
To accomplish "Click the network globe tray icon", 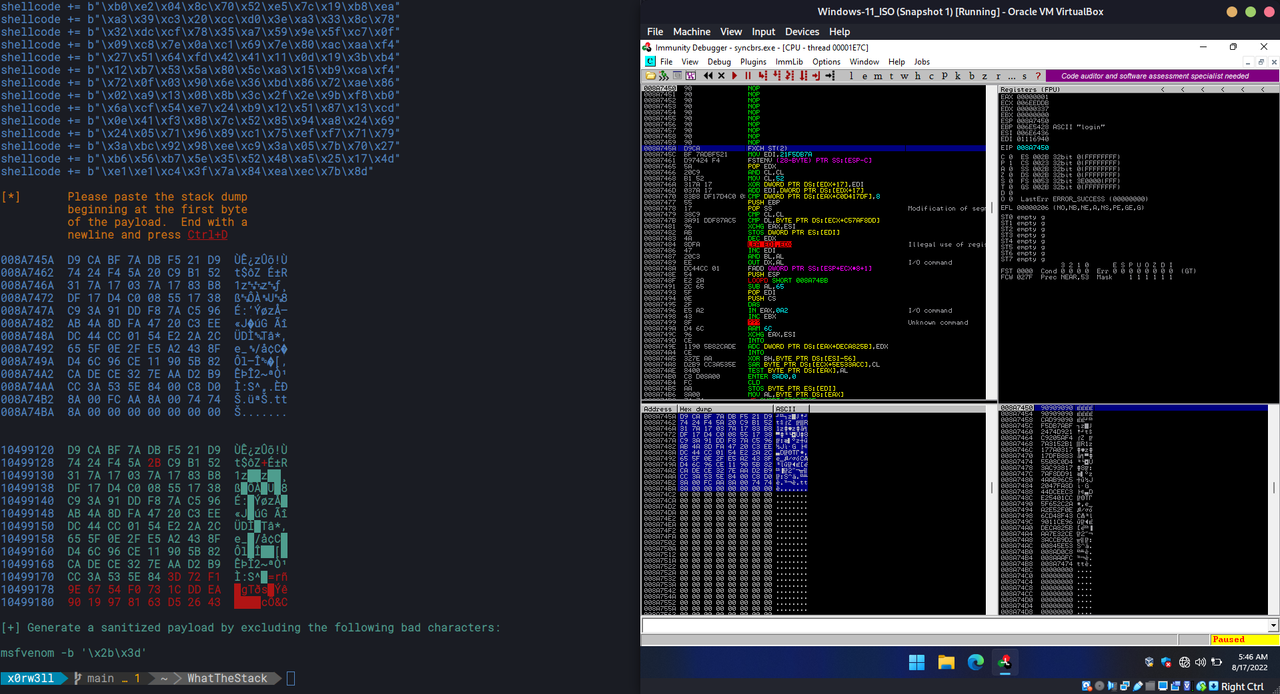I will pos(1184,662).
